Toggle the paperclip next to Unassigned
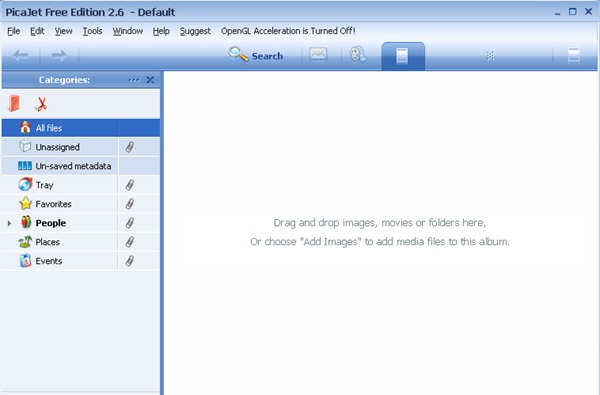This screenshot has height=395, width=600. coord(130,147)
